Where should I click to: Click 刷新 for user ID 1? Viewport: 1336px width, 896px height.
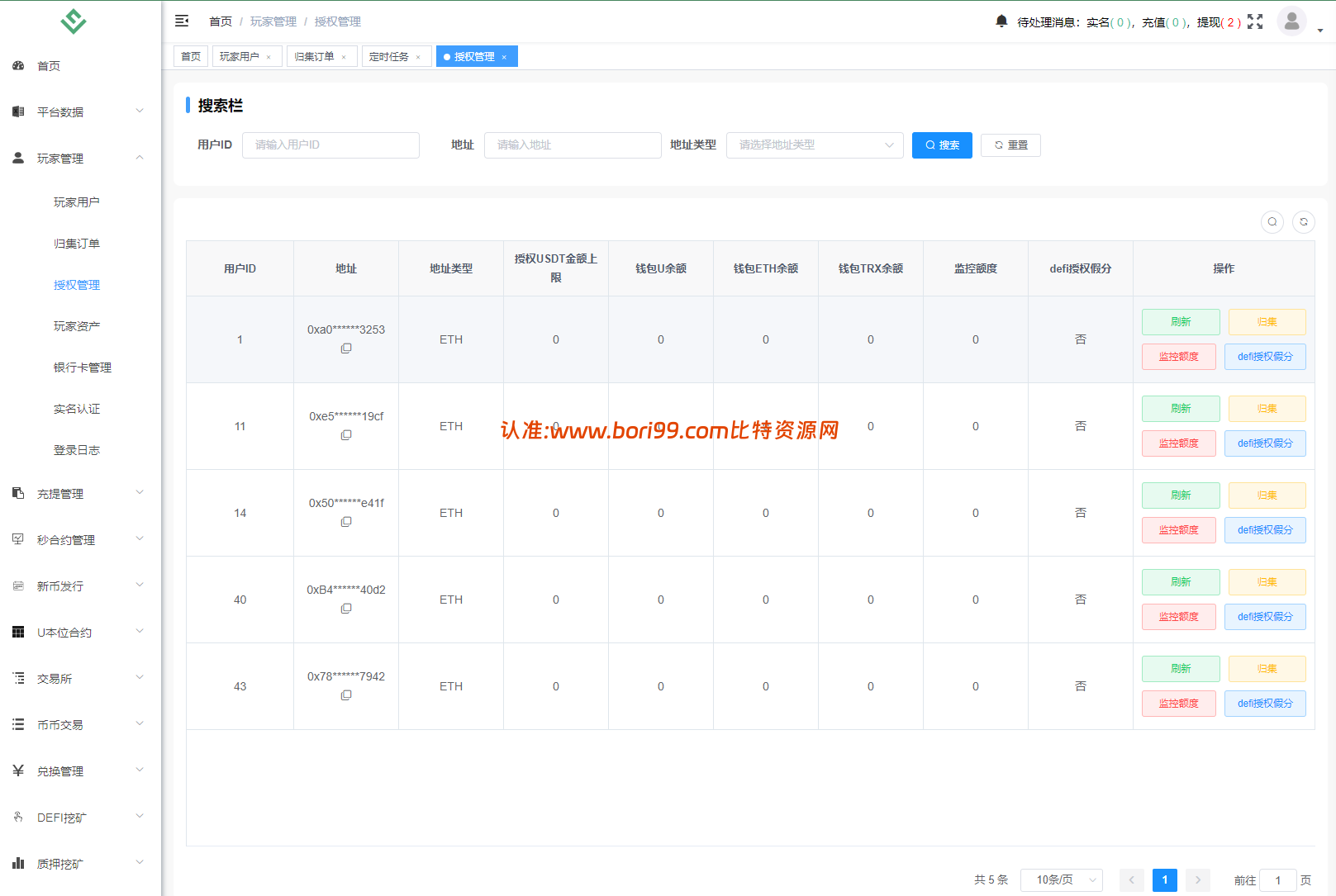pos(1181,322)
